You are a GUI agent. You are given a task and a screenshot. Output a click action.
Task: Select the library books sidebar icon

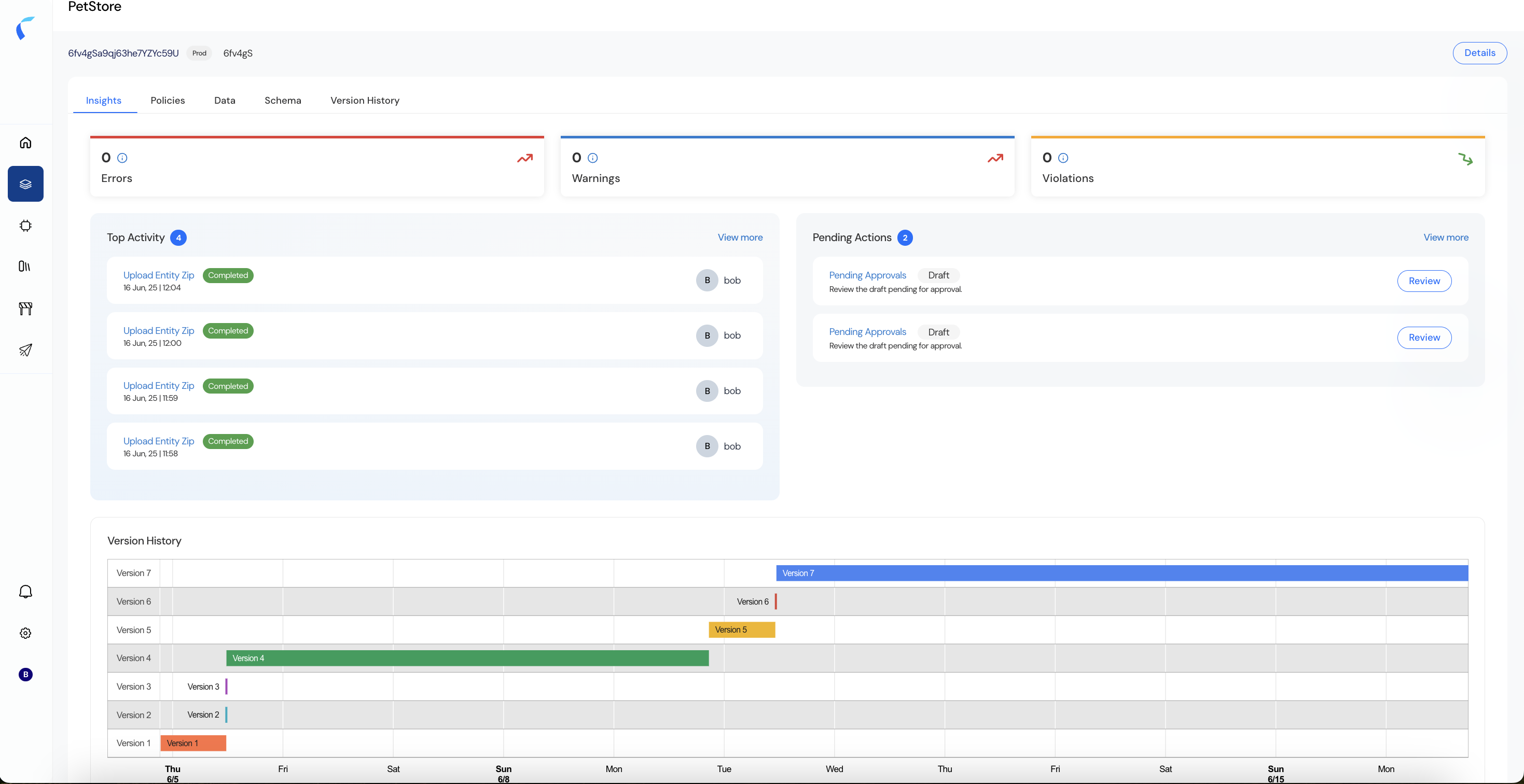click(x=24, y=267)
